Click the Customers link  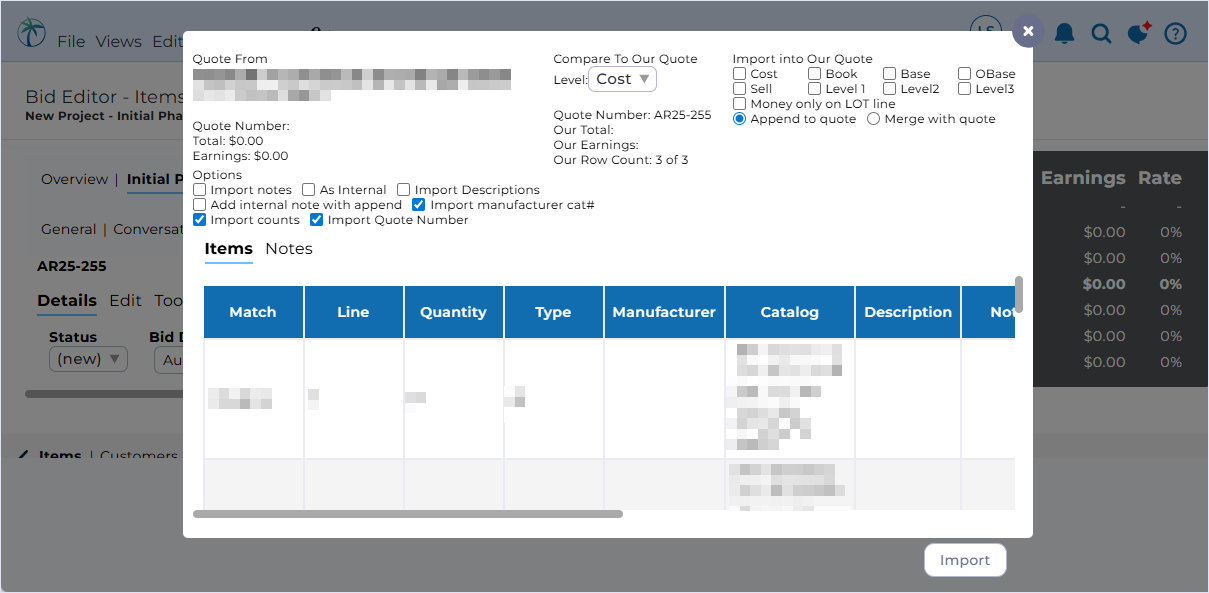pos(138,456)
